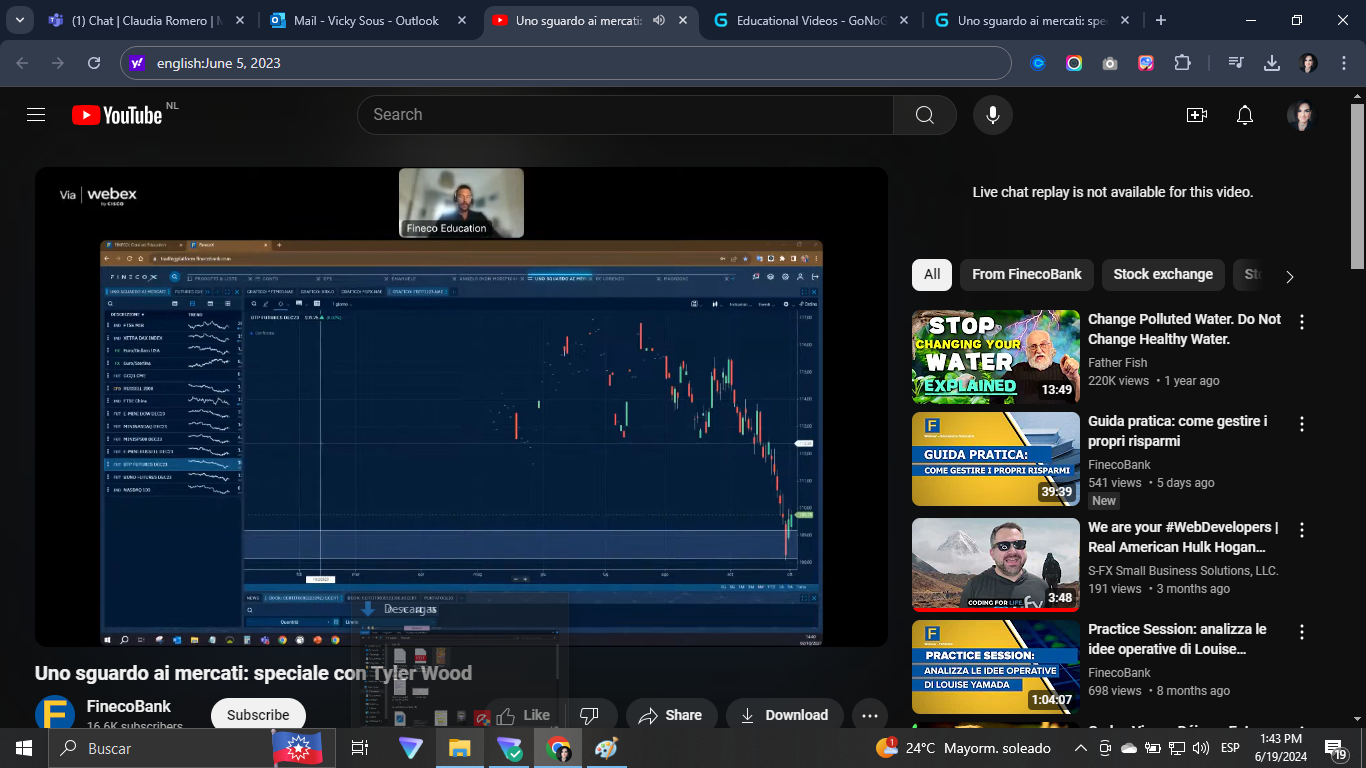1366x768 pixels.
Task: Open options for We are your #WebDevelopers video
Action: (x=1302, y=530)
